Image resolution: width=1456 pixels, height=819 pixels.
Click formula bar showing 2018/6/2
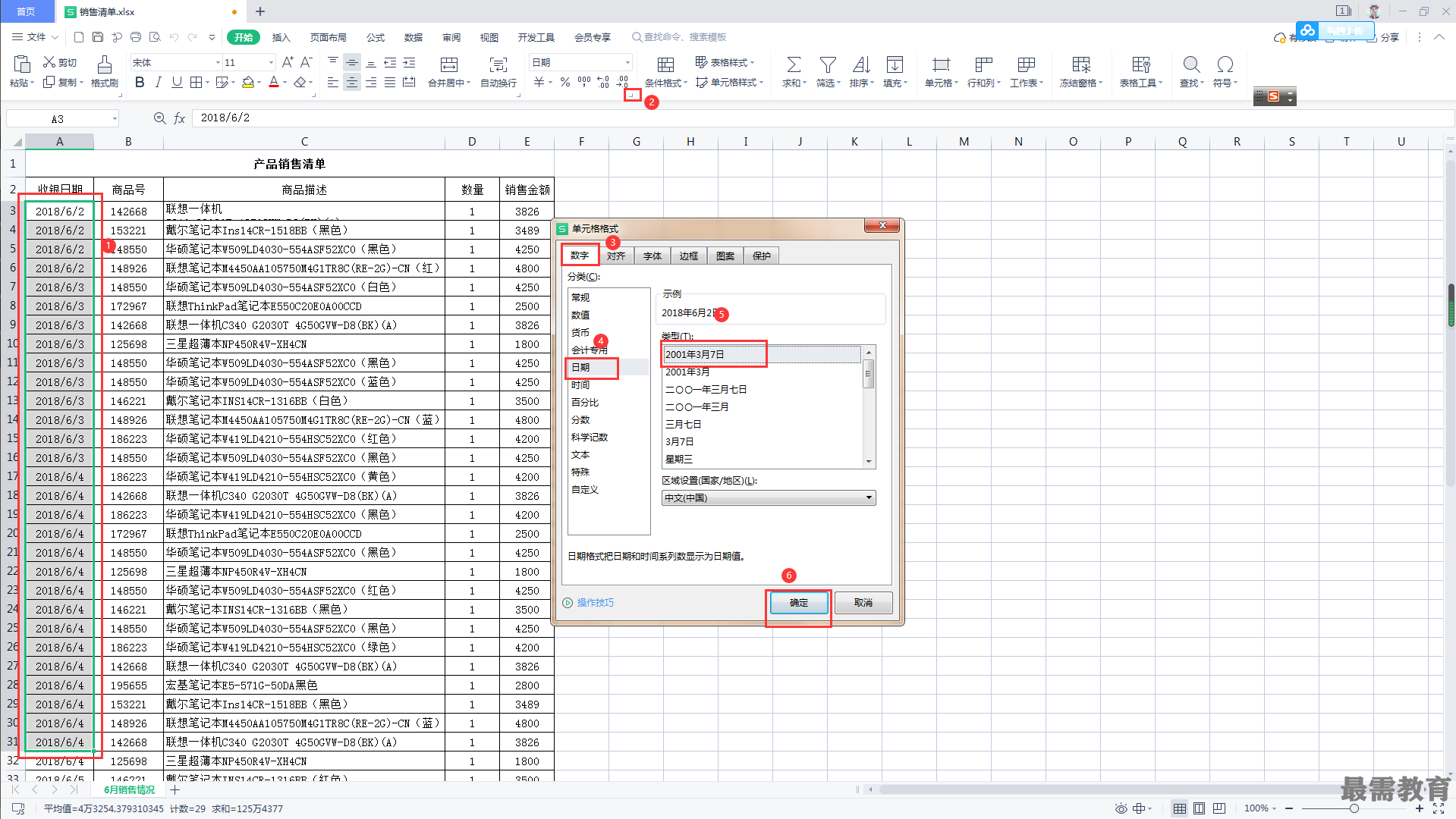[823, 118]
